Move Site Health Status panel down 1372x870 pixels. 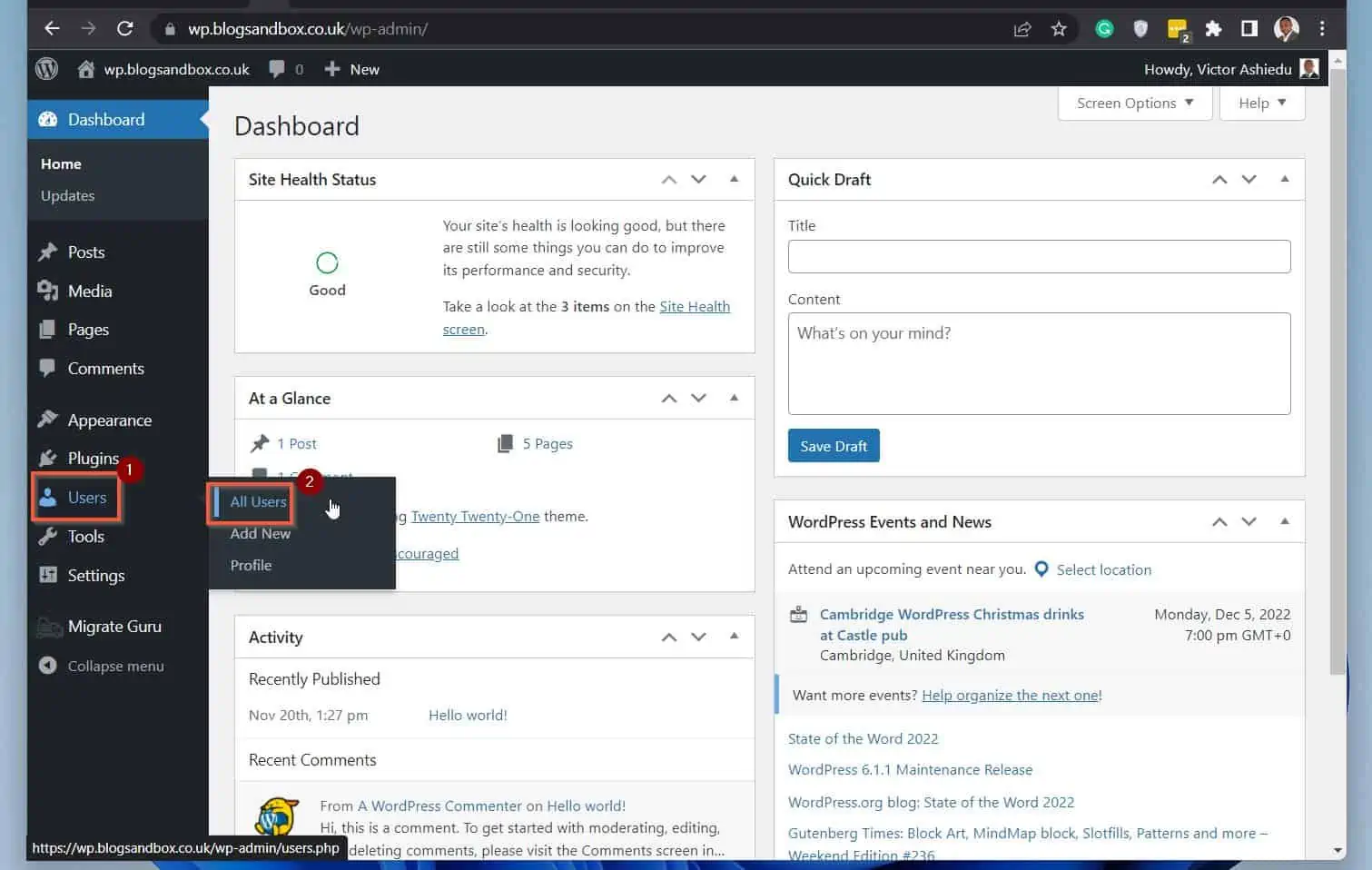click(698, 180)
